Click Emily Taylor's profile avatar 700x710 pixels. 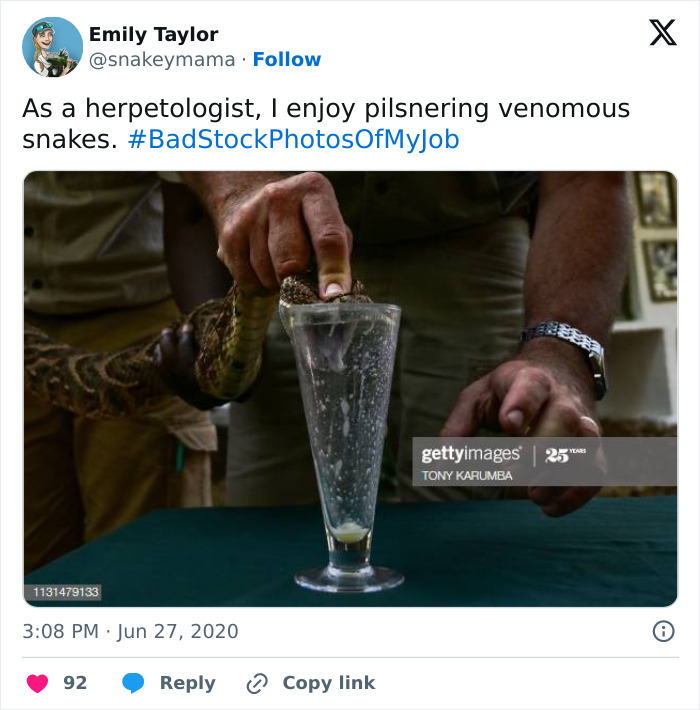[x=53, y=47]
